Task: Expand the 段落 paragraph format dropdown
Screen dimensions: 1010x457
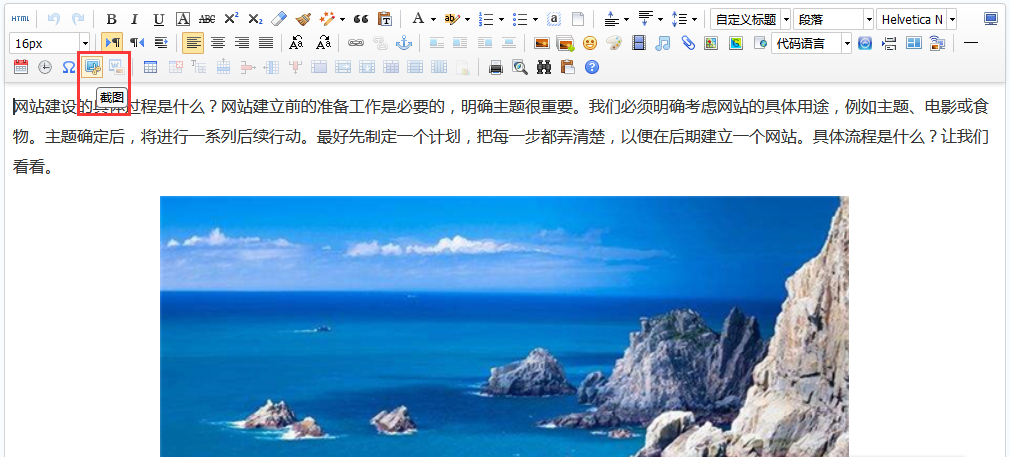Action: pos(868,19)
